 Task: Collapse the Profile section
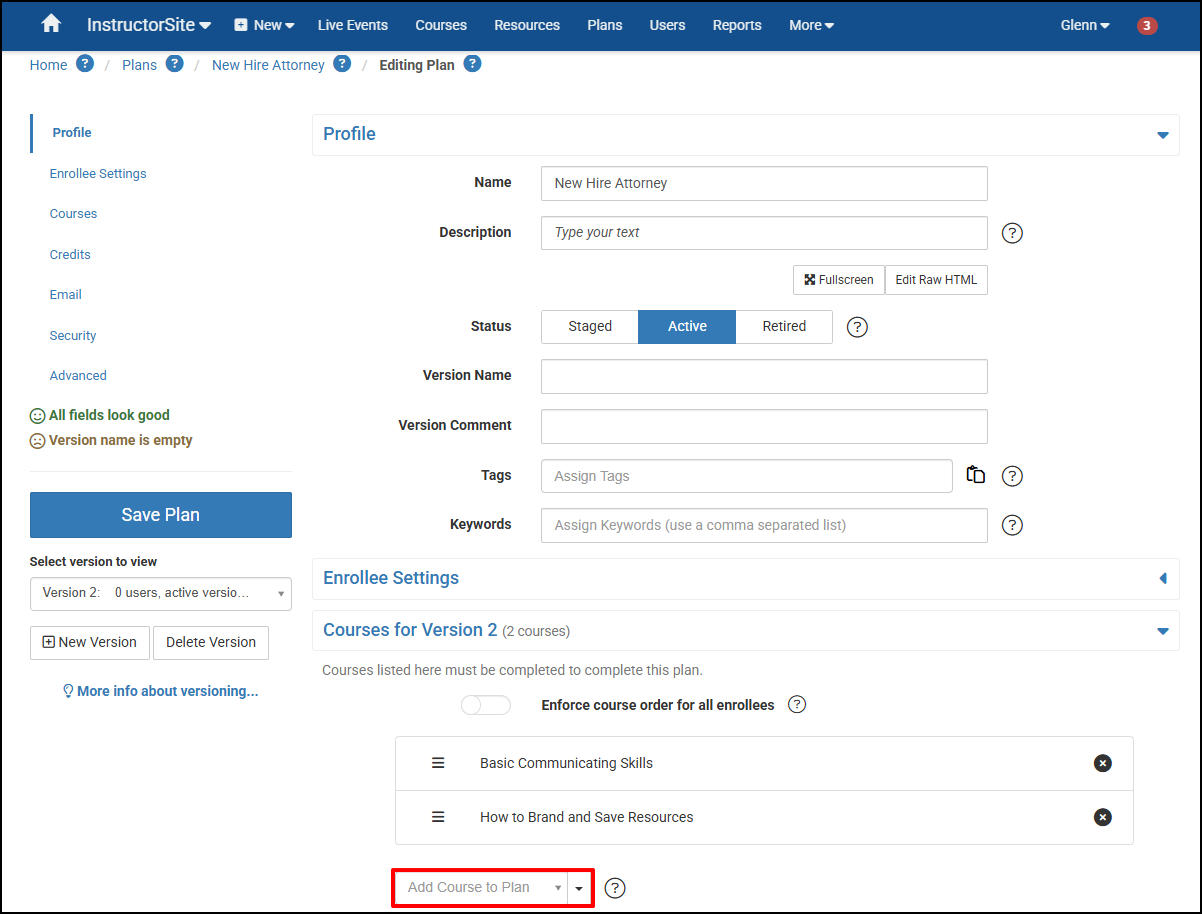1163,135
